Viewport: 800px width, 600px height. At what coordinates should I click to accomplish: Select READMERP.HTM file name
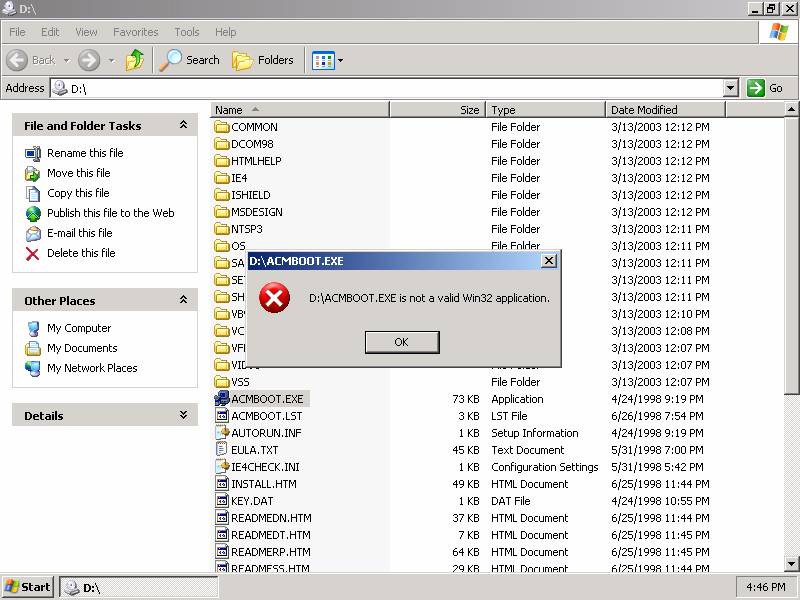(x=271, y=552)
